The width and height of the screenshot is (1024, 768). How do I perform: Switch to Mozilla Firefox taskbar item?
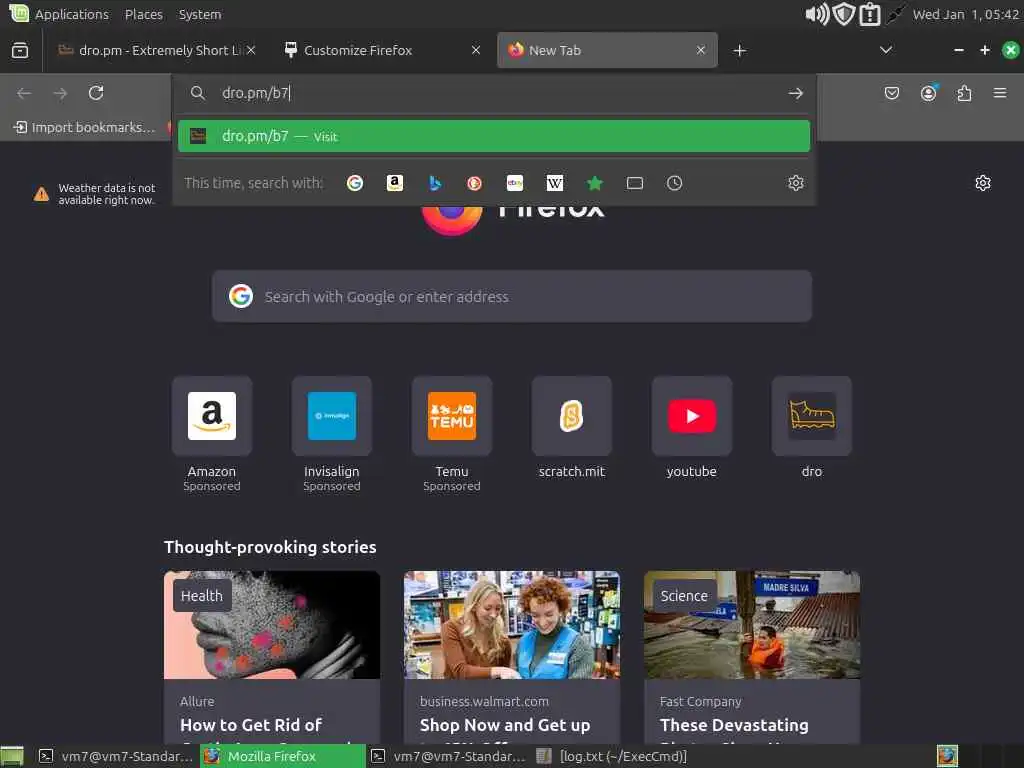tap(282, 756)
